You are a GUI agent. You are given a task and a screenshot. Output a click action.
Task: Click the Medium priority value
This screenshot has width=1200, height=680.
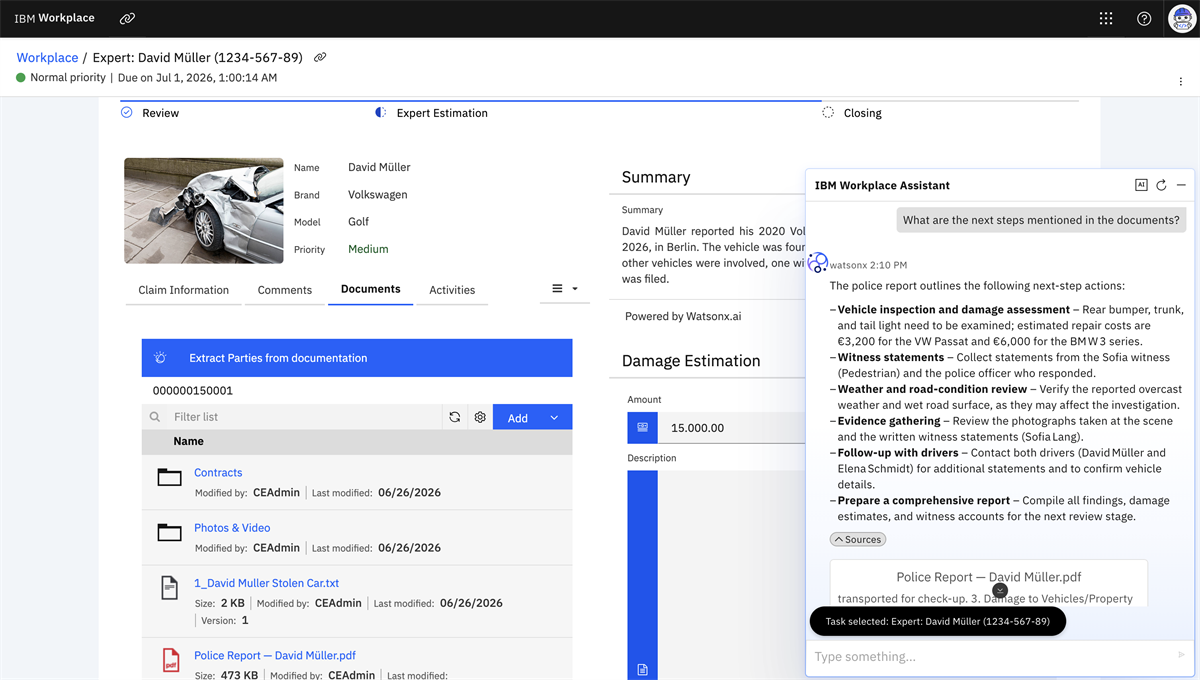[368, 249]
